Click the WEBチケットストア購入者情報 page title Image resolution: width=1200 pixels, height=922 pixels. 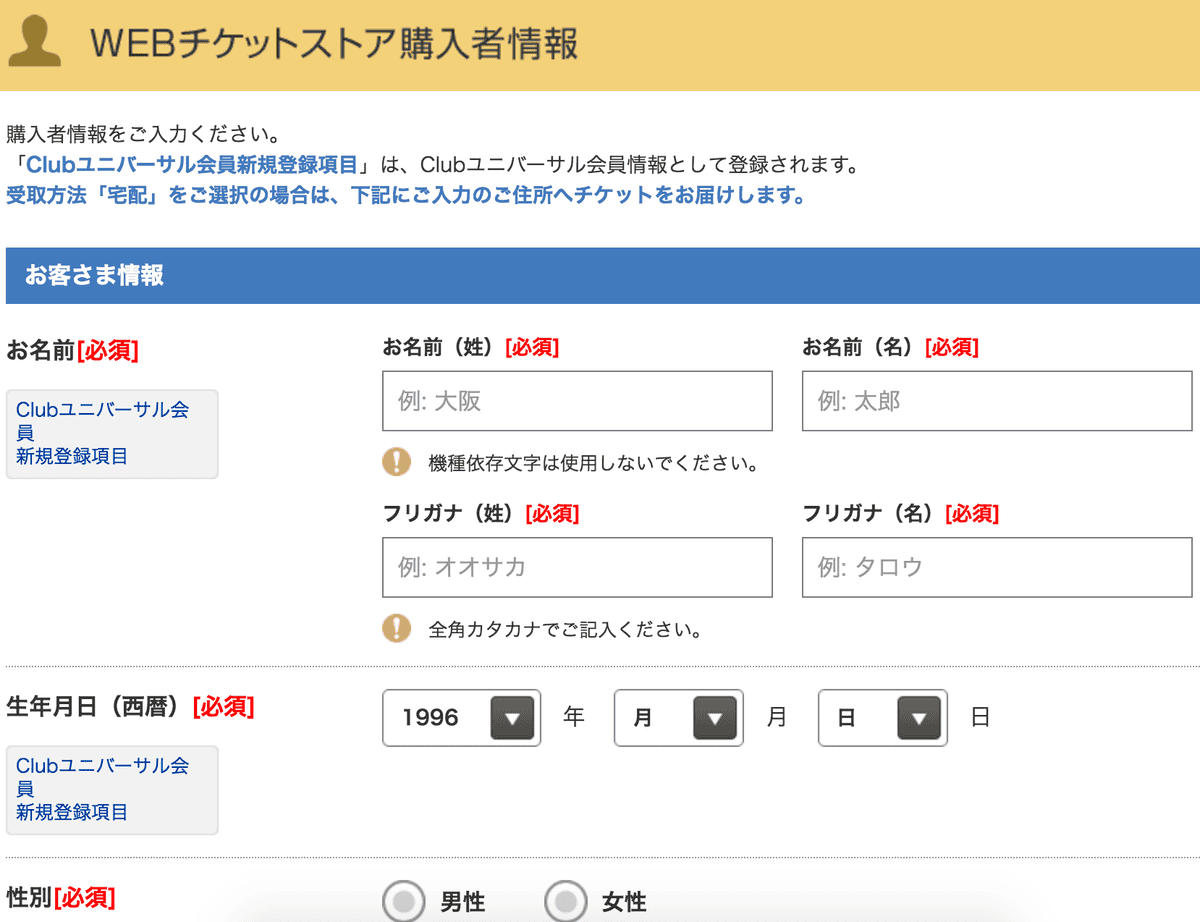330,43
